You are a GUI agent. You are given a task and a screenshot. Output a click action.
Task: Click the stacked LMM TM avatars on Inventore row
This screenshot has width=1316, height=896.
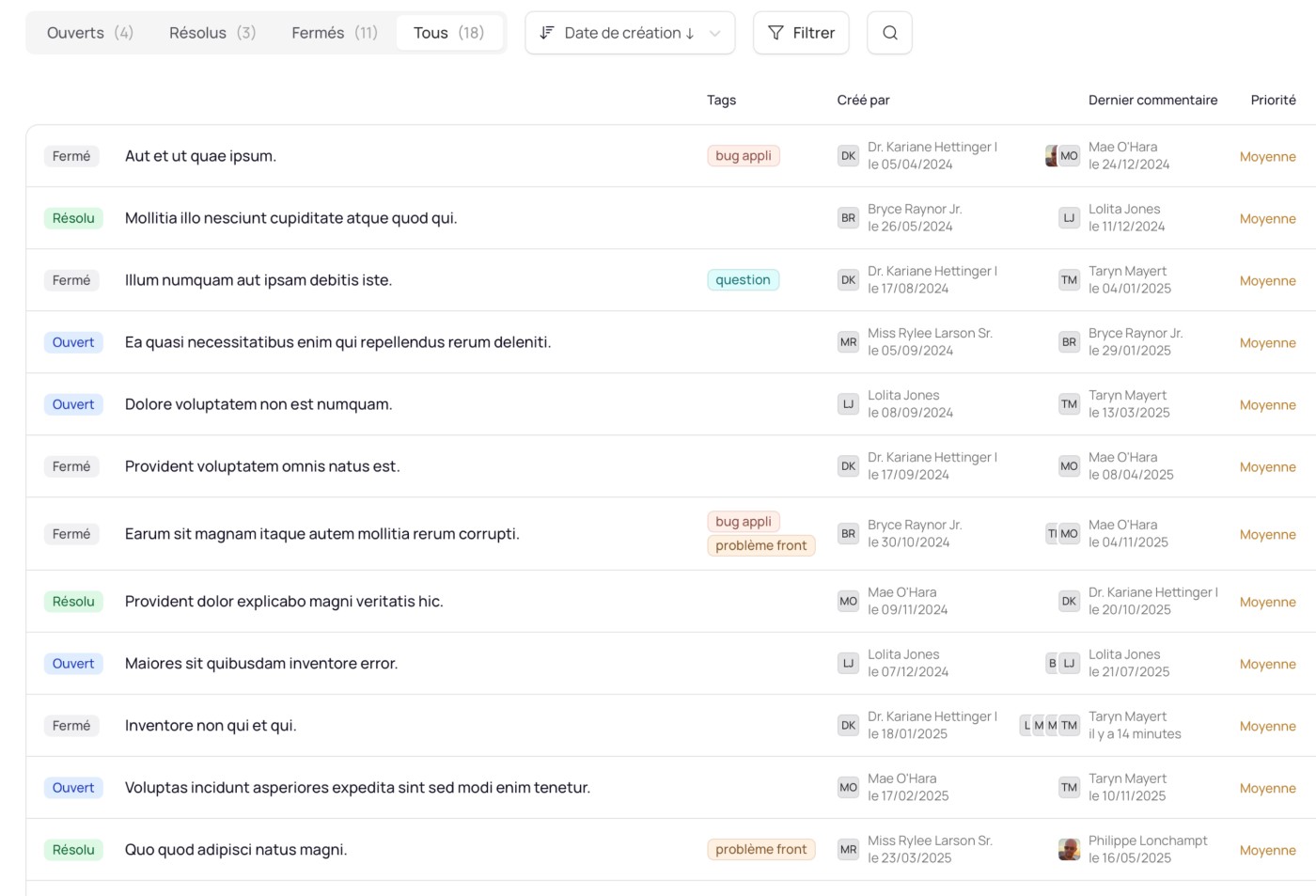[x=1050, y=726]
